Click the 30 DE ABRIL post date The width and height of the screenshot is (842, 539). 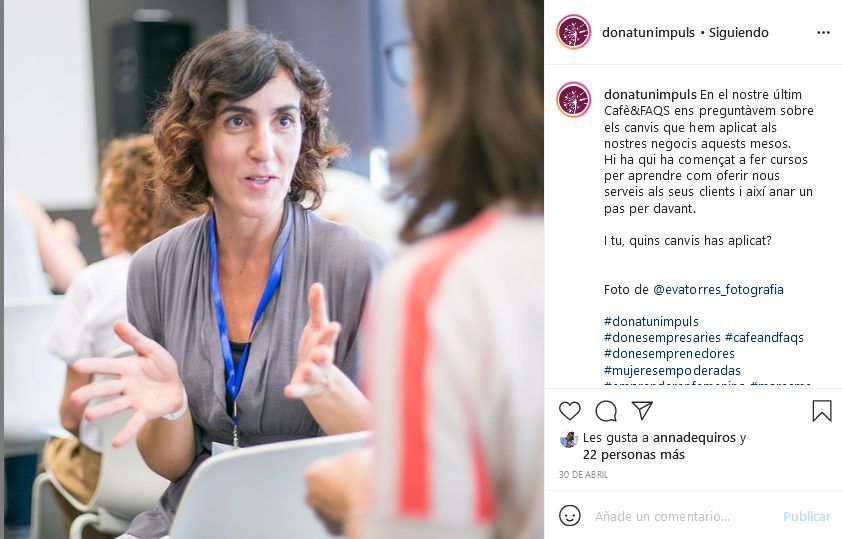click(583, 475)
